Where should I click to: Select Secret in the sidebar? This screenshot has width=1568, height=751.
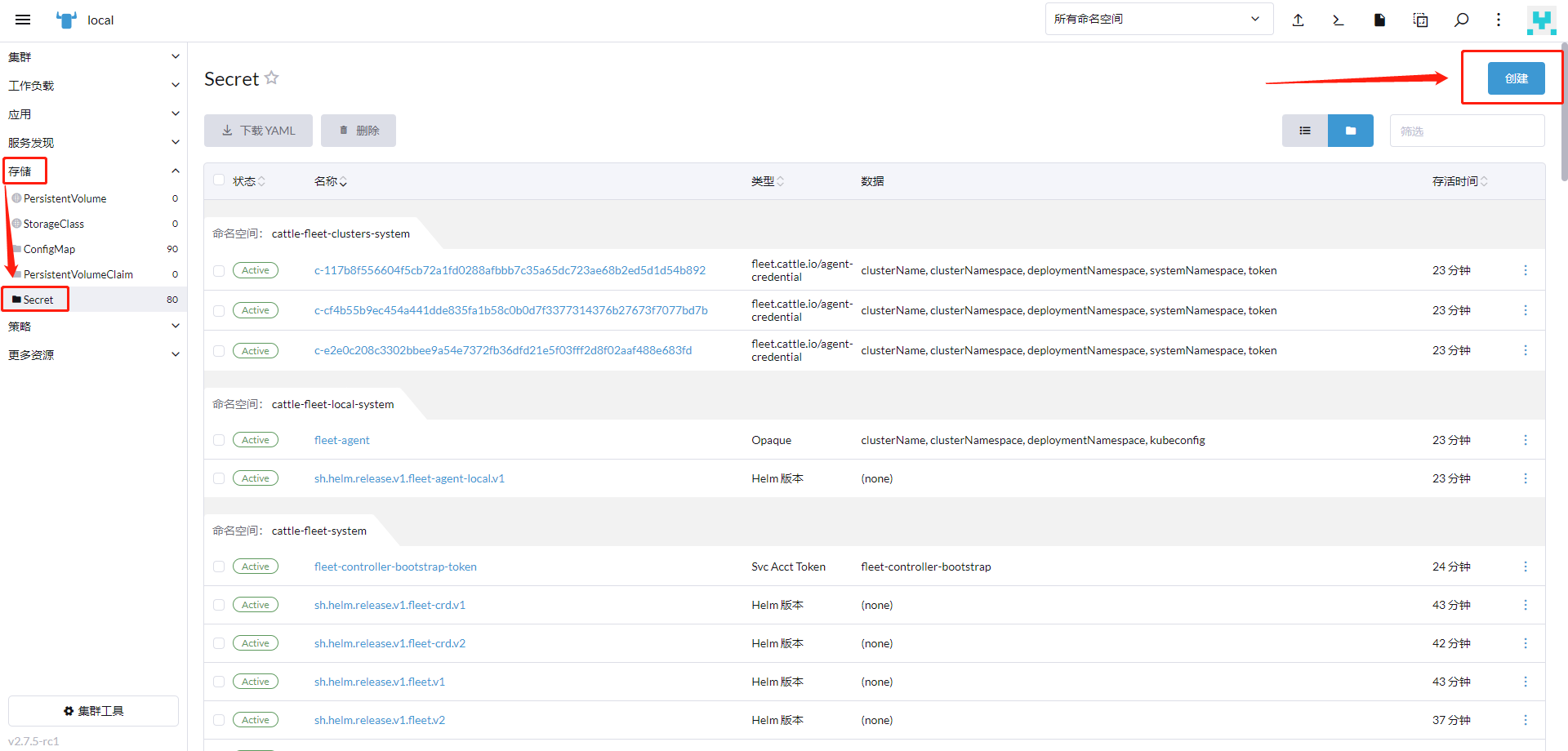93,300
